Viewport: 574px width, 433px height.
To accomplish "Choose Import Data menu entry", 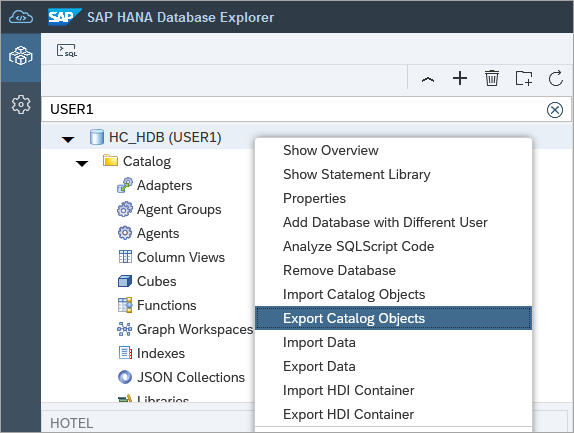I will click(x=394, y=342).
